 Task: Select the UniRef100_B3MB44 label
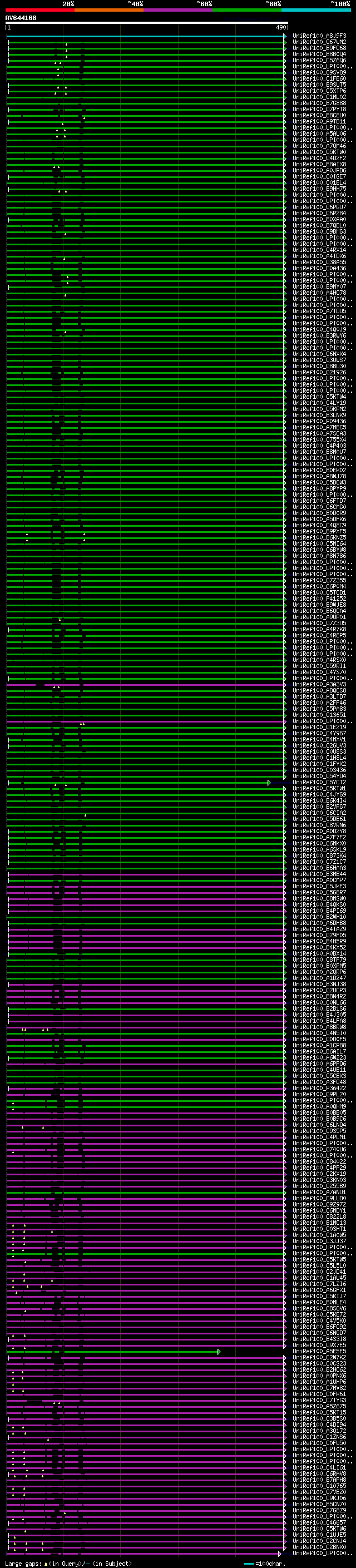[x=319, y=874]
